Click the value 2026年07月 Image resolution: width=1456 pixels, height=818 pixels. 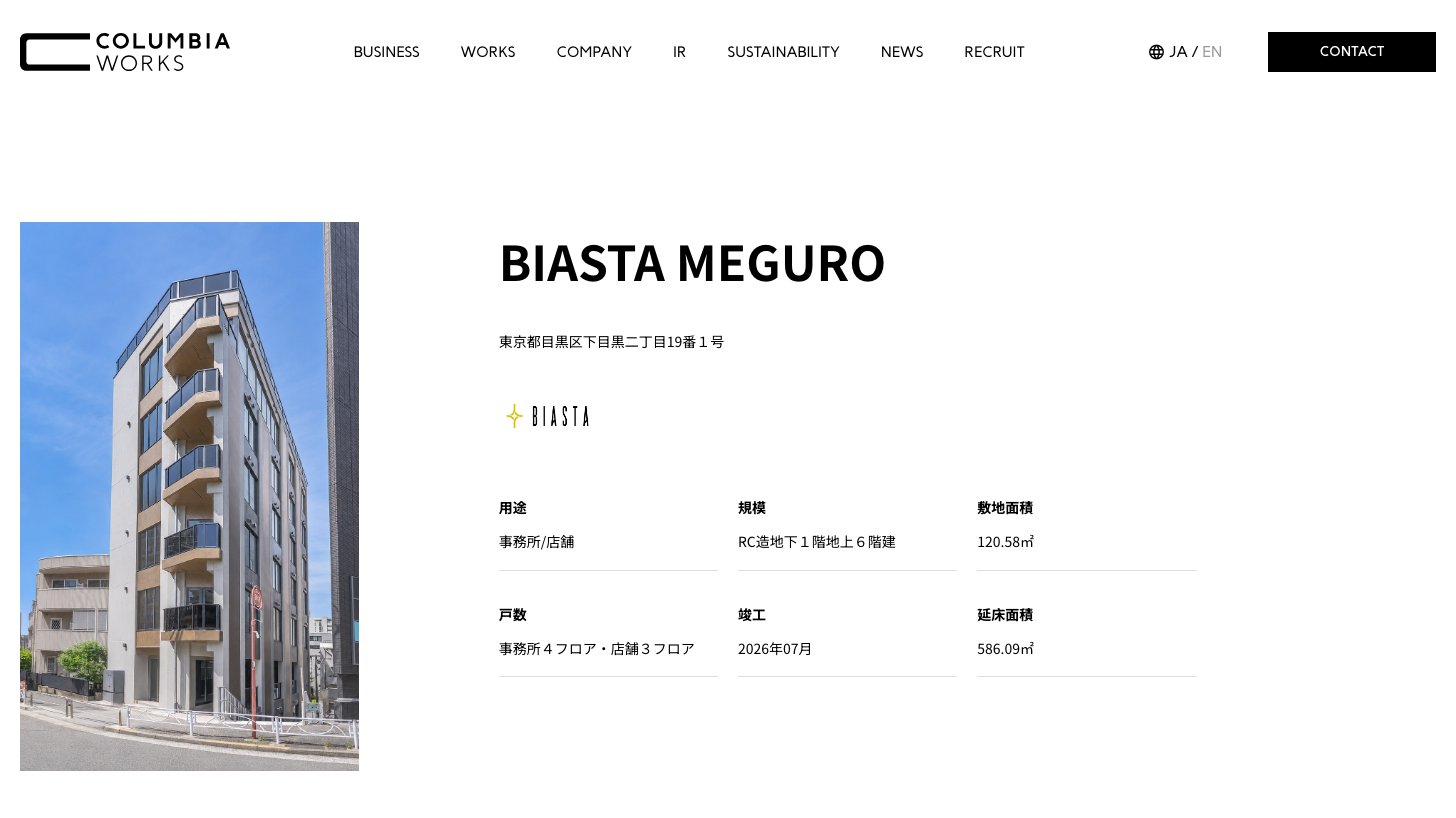click(775, 649)
